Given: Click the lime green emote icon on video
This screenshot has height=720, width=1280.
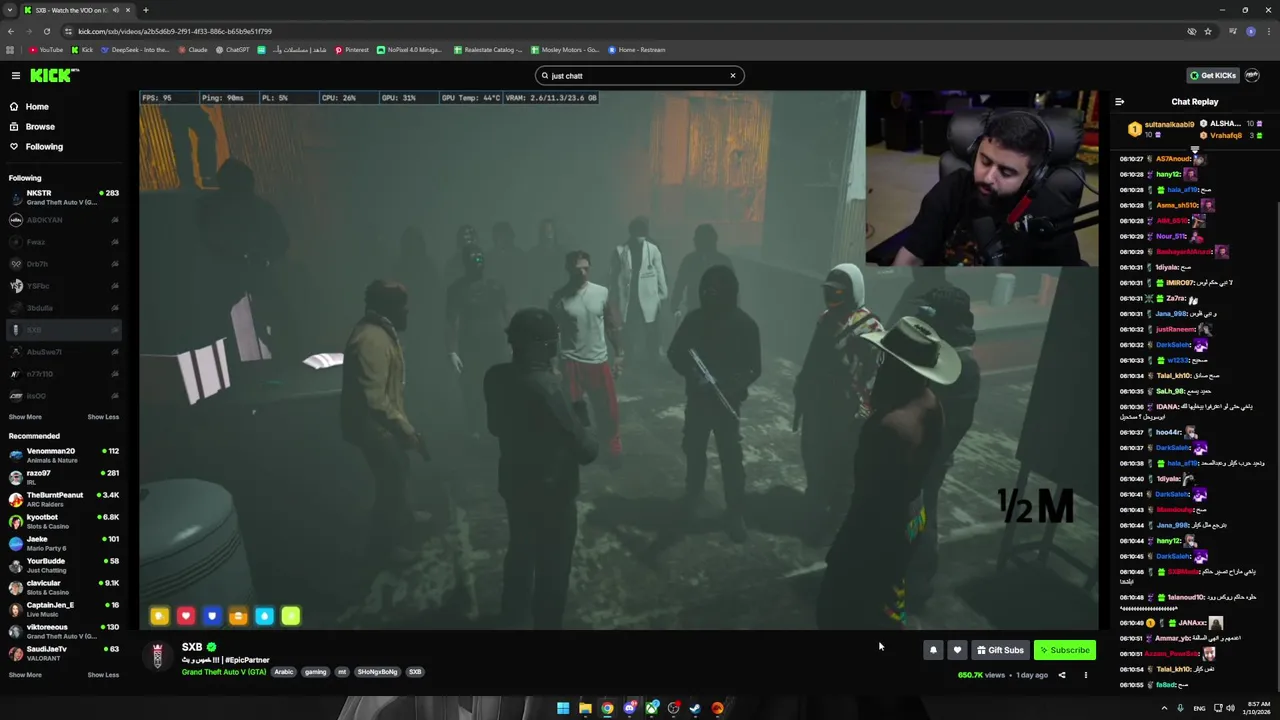Looking at the screenshot, I should pos(290,616).
